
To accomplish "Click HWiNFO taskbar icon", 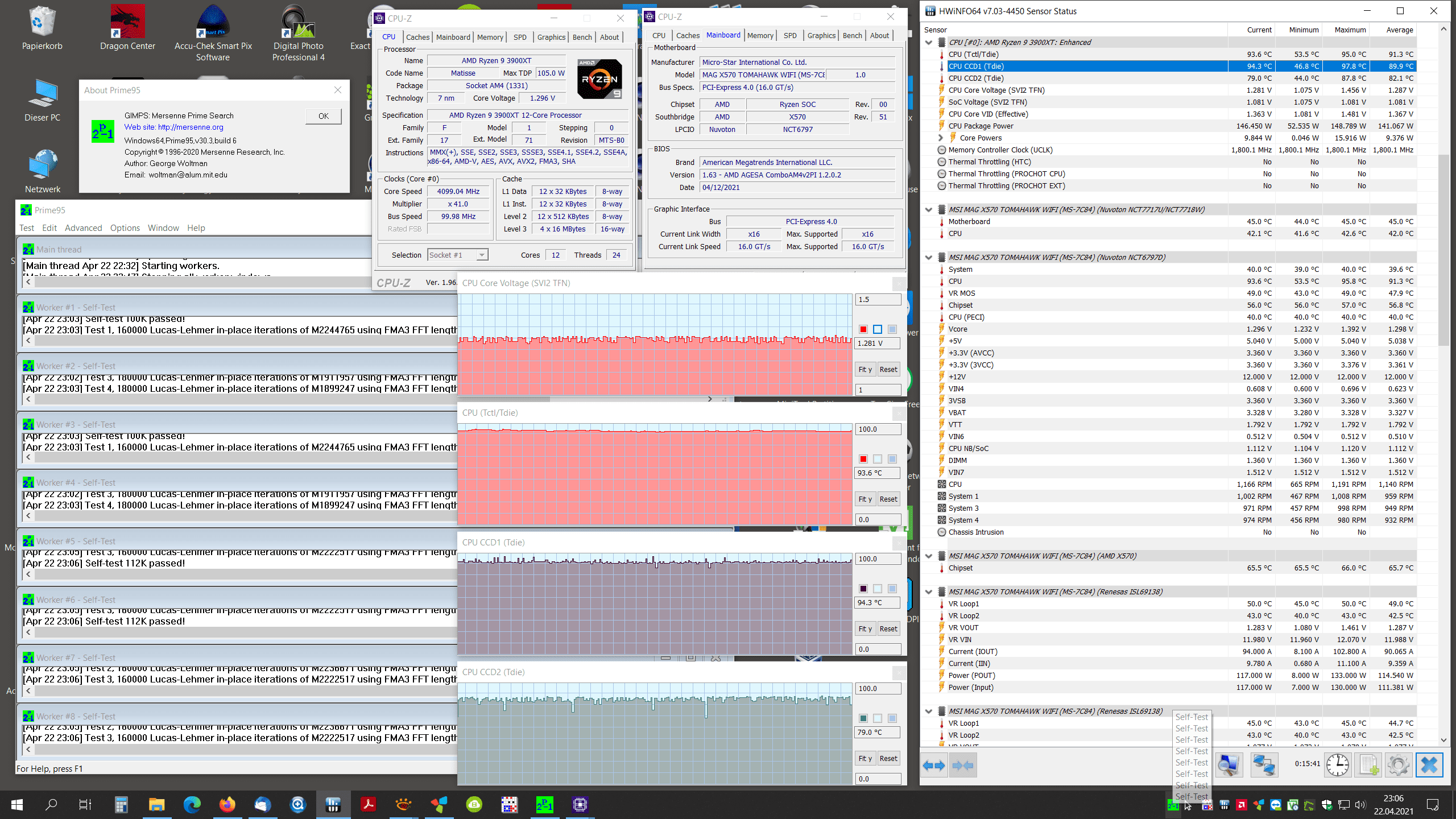I will (333, 804).
